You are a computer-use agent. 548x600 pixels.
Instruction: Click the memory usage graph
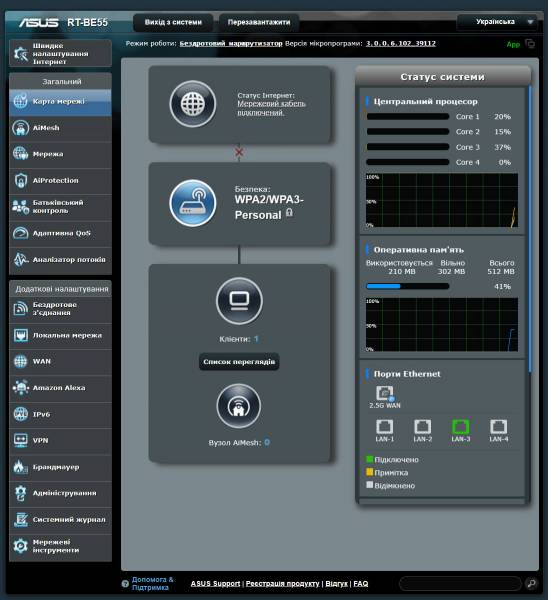pyautogui.click(x=442, y=324)
